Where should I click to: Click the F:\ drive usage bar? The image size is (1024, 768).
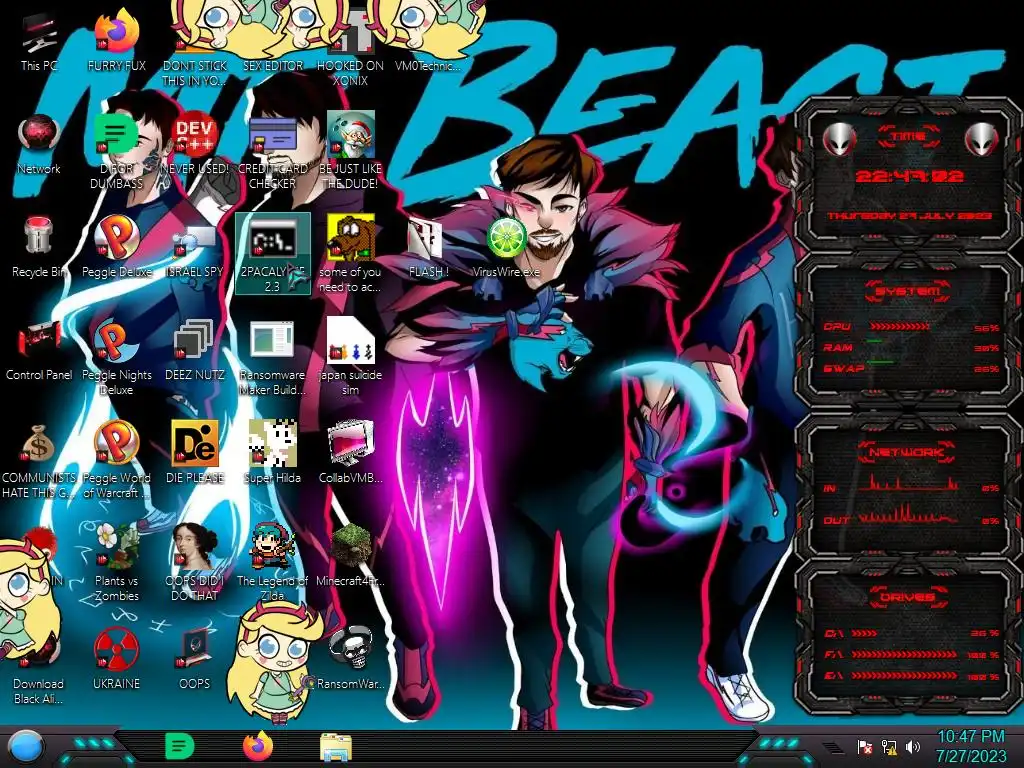click(905, 654)
